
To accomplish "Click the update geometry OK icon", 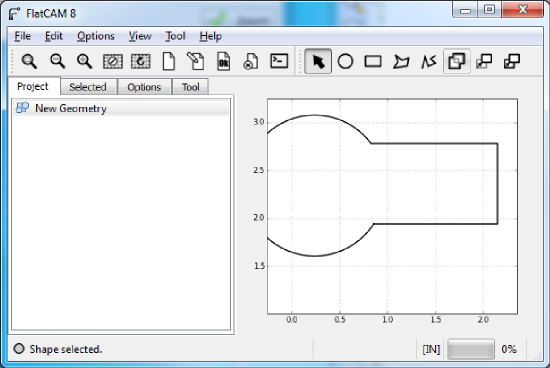I will pos(223,61).
